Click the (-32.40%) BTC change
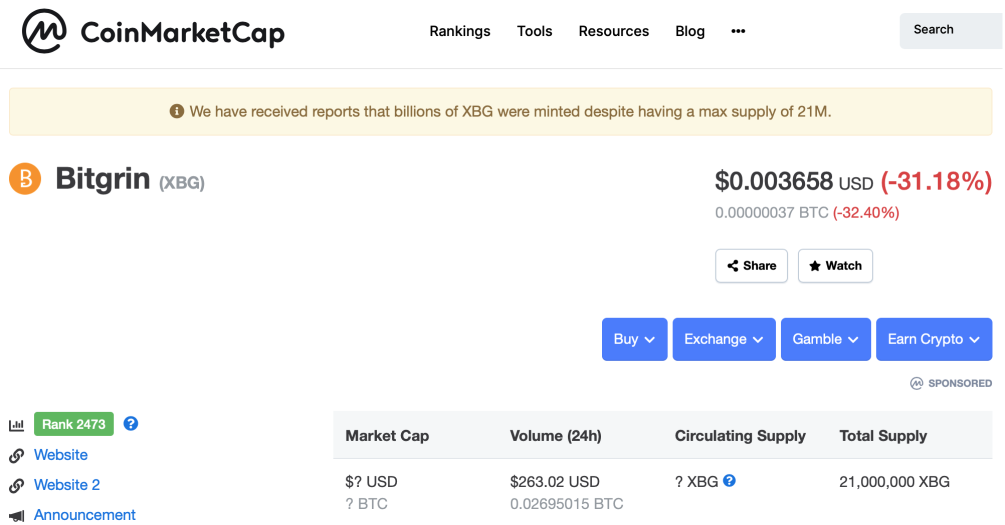Viewport: 1005px width, 525px height. (x=866, y=213)
